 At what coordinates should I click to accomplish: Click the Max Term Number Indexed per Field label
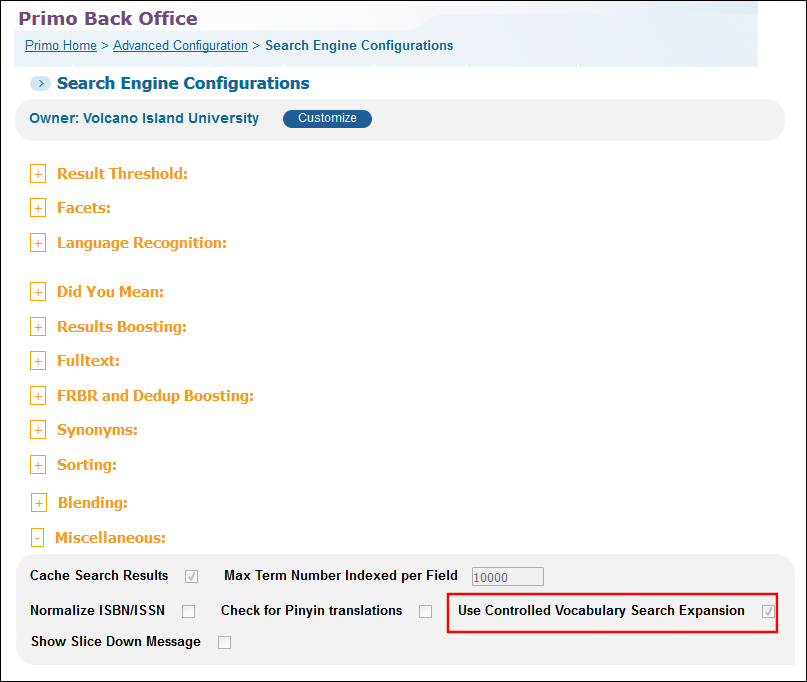pyautogui.click(x=341, y=575)
